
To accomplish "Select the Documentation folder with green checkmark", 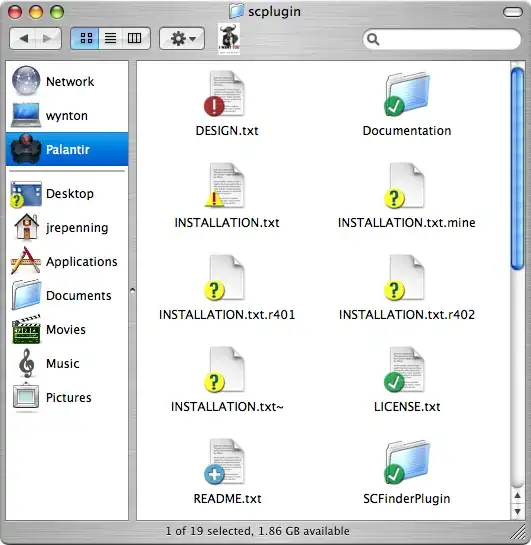I will point(407,94).
